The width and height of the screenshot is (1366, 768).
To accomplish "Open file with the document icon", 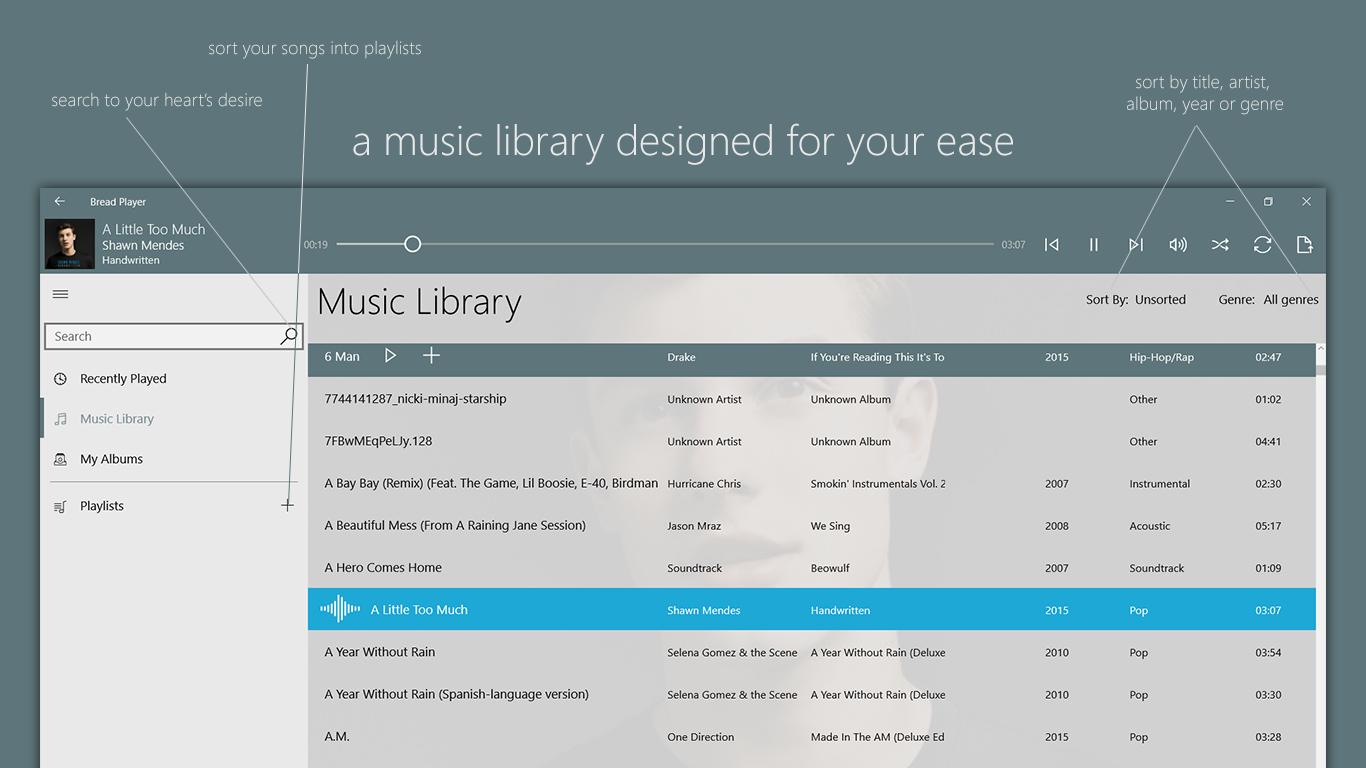I will 1304,245.
